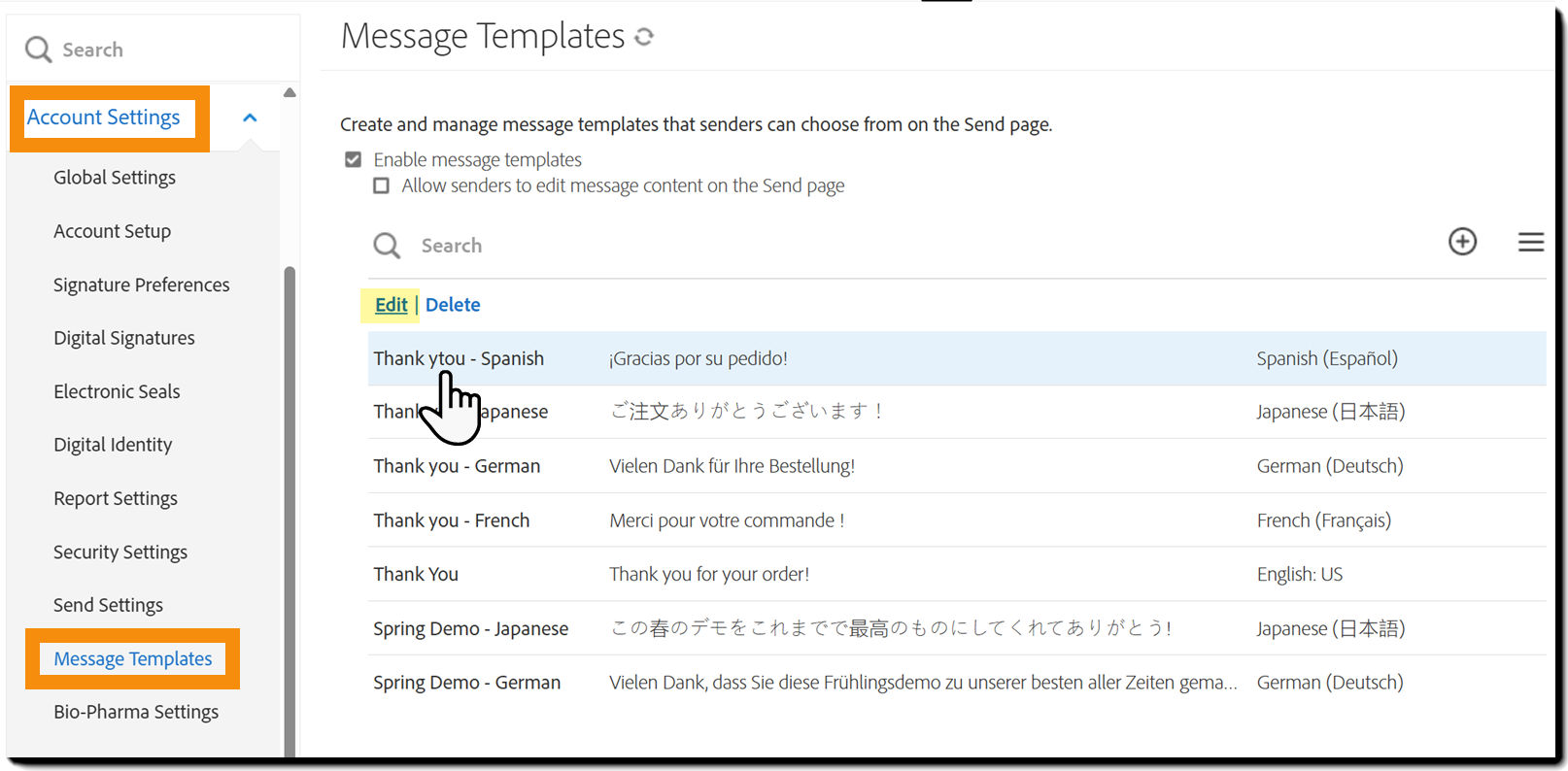This screenshot has width=1568, height=771.
Task: Check Allow senders to edit message content
Action: click(x=382, y=185)
